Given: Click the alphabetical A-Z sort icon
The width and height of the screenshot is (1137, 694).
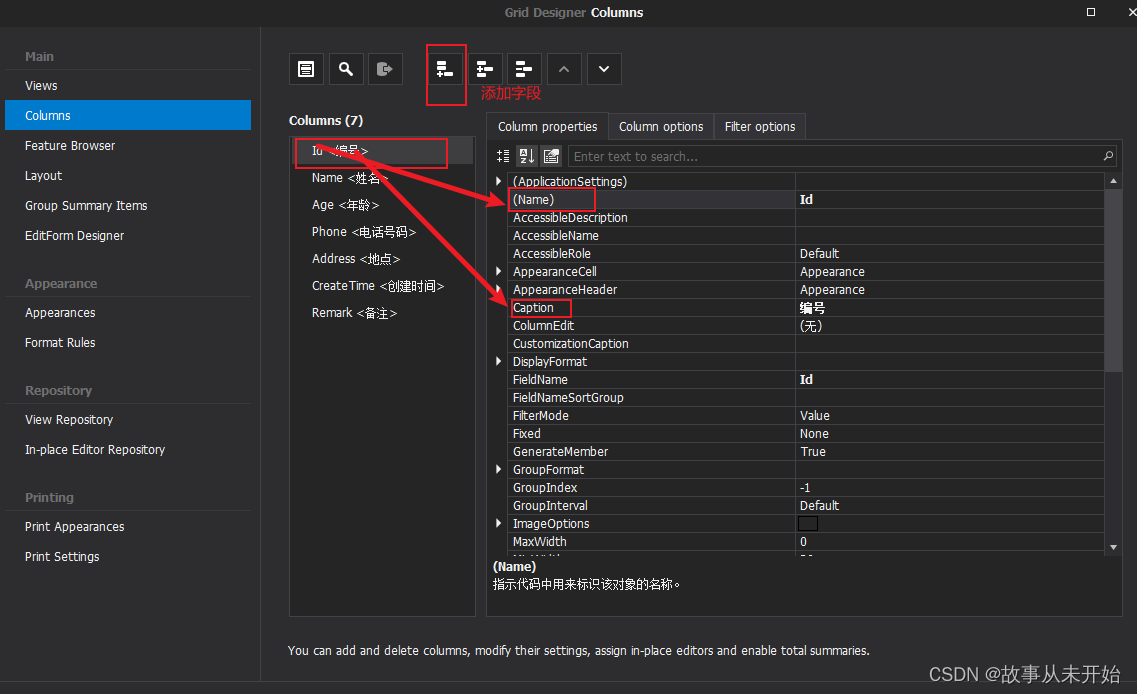Looking at the screenshot, I should click(x=526, y=155).
